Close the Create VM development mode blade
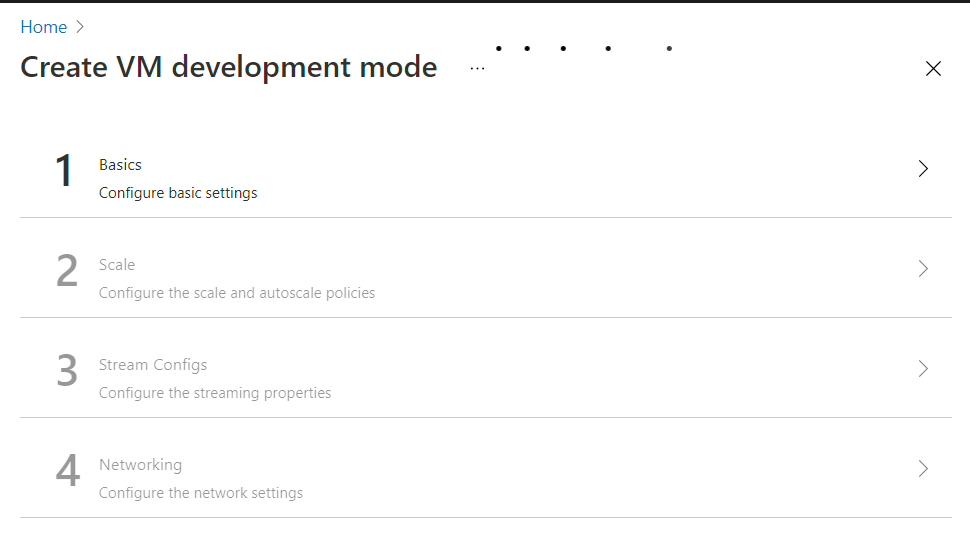The width and height of the screenshot is (970, 552). [x=933, y=69]
